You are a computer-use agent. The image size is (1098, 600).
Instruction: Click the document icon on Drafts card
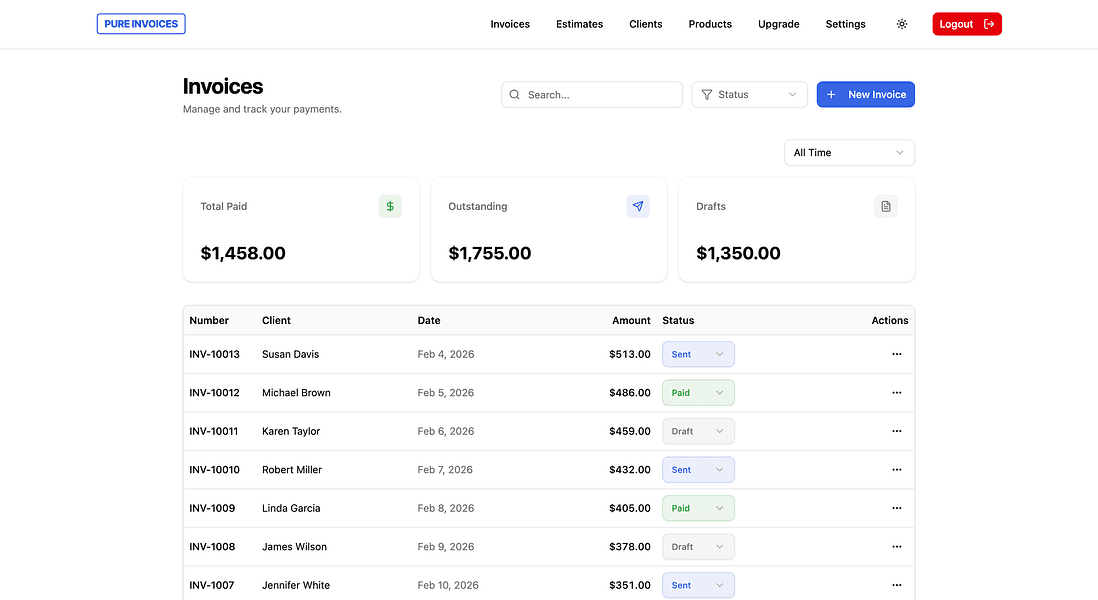point(885,206)
